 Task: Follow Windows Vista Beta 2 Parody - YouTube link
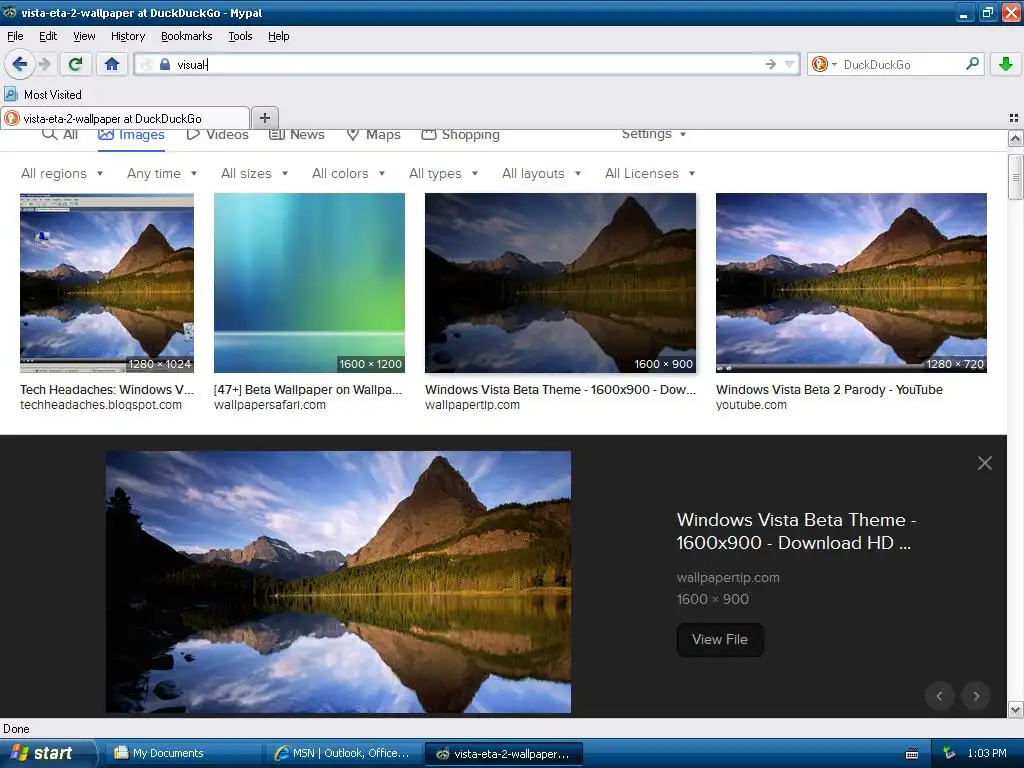[x=829, y=389]
